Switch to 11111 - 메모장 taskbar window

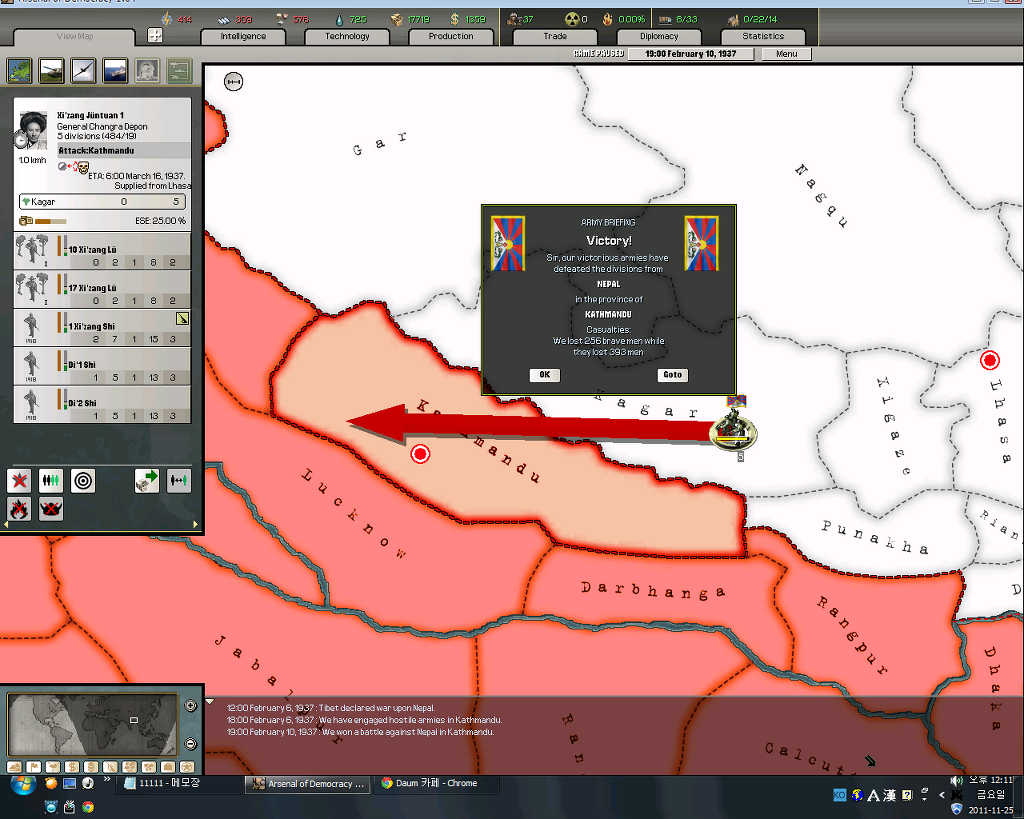click(178, 783)
